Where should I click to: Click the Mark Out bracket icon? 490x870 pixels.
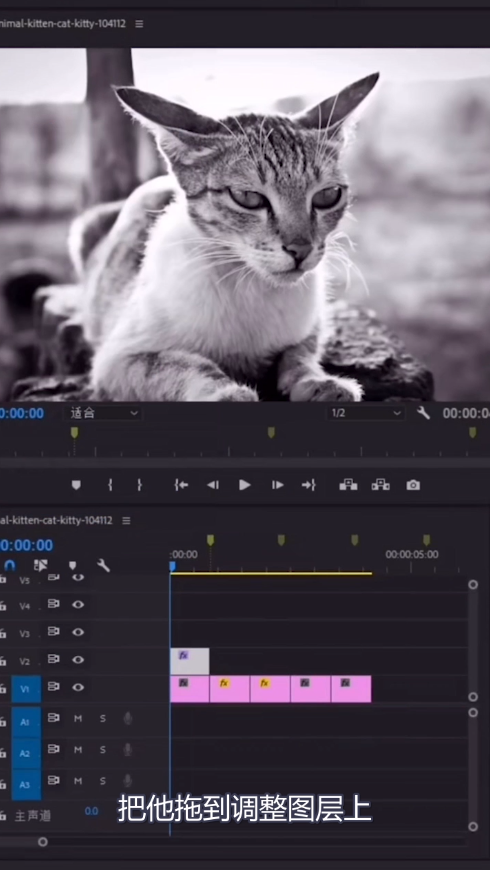click(139, 485)
